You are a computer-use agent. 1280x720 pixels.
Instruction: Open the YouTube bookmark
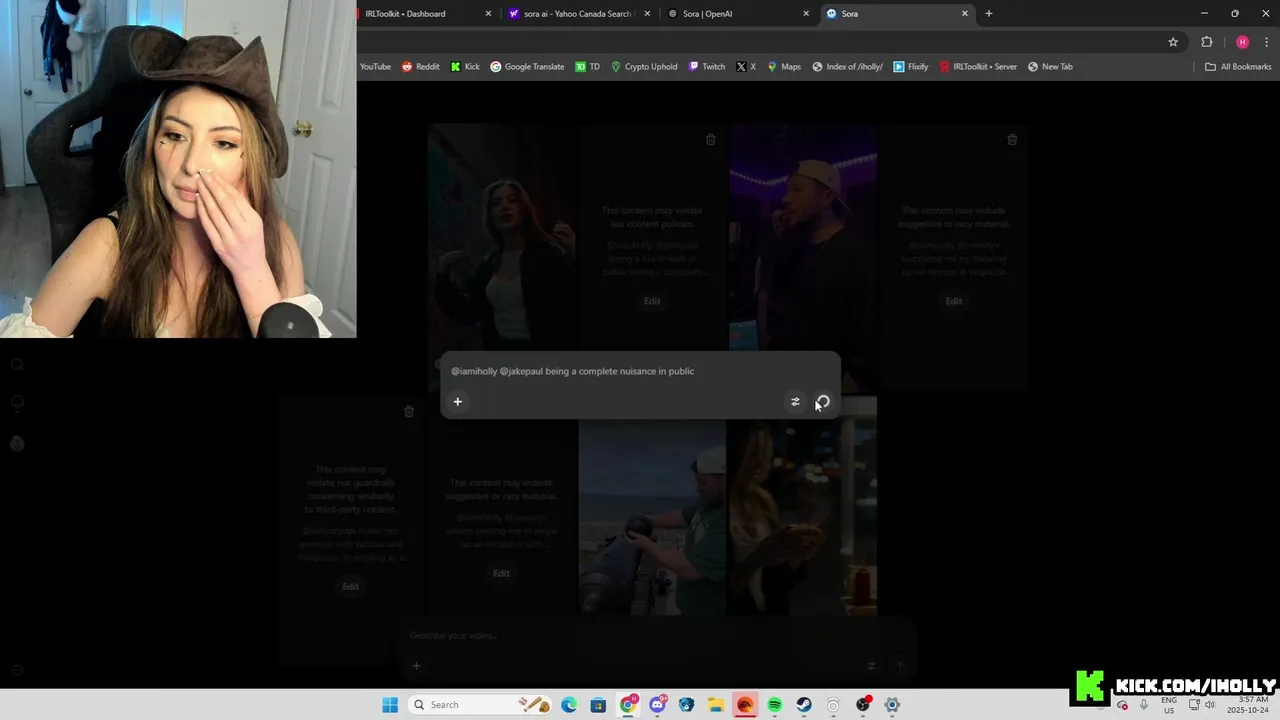tap(375, 67)
